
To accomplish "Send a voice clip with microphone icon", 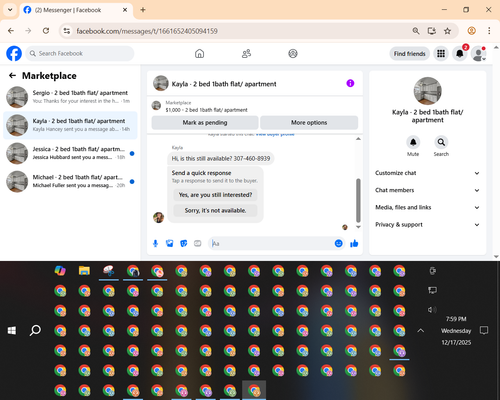I will (x=155, y=244).
